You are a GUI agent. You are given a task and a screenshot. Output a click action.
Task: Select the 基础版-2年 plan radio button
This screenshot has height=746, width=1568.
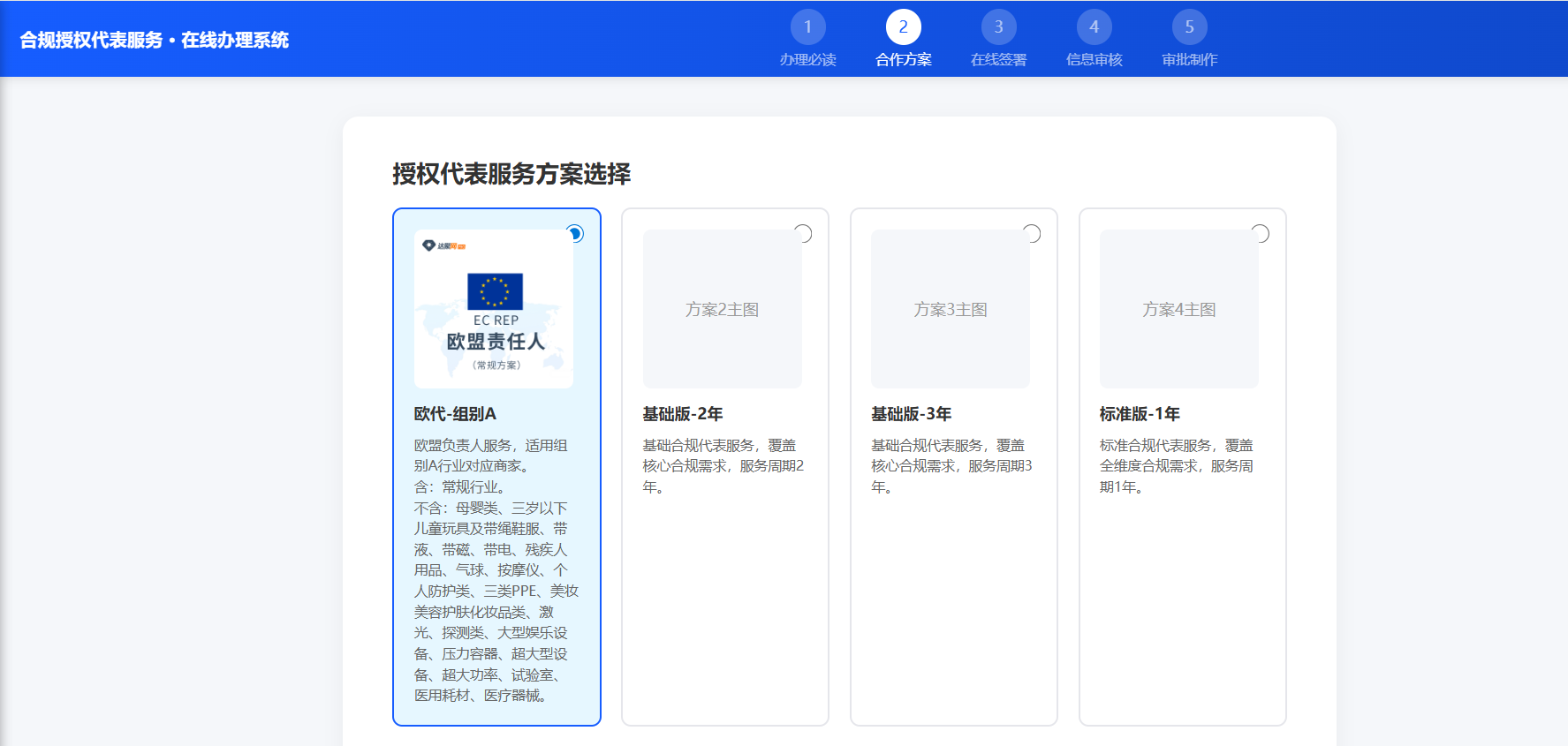[x=803, y=233]
